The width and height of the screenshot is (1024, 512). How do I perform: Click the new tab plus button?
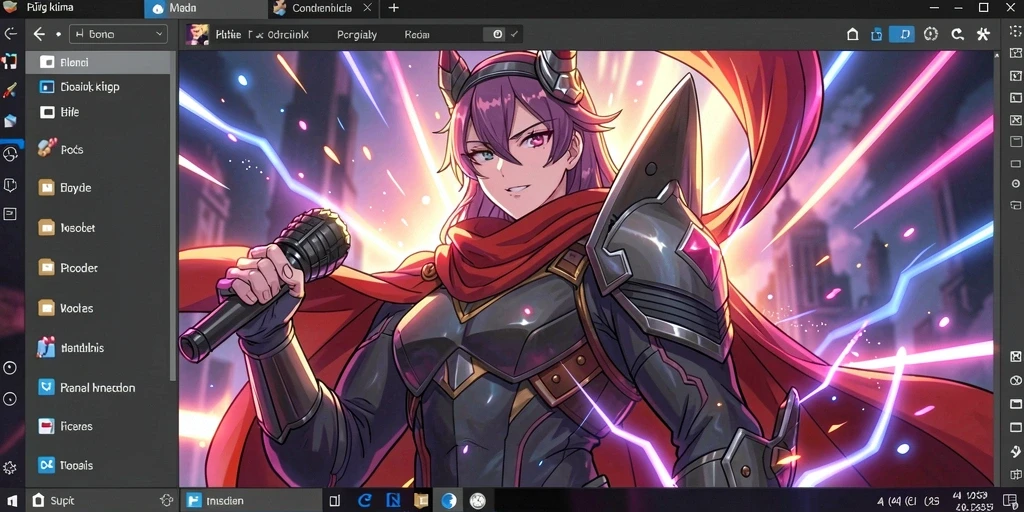tap(393, 8)
